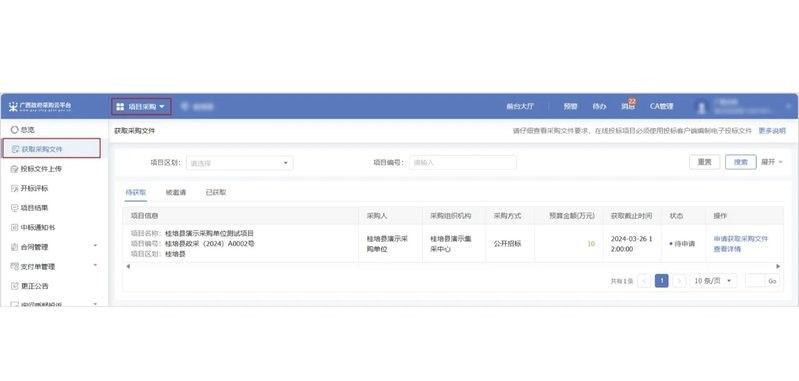Open the 查看详情 link
Image resolution: width=799 pixels, height=381 pixels.
pyautogui.click(x=727, y=249)
